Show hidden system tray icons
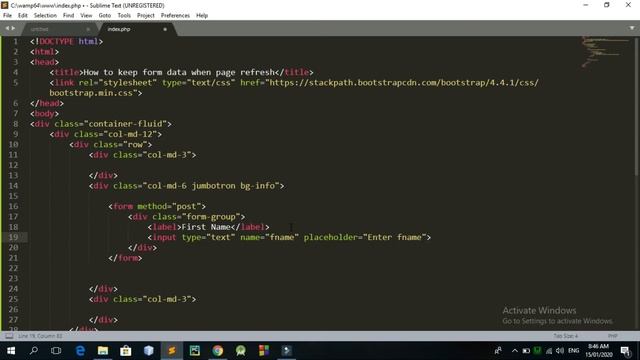Image resolution: width=640 pixels, height=360 pixels. pos(515,351)
